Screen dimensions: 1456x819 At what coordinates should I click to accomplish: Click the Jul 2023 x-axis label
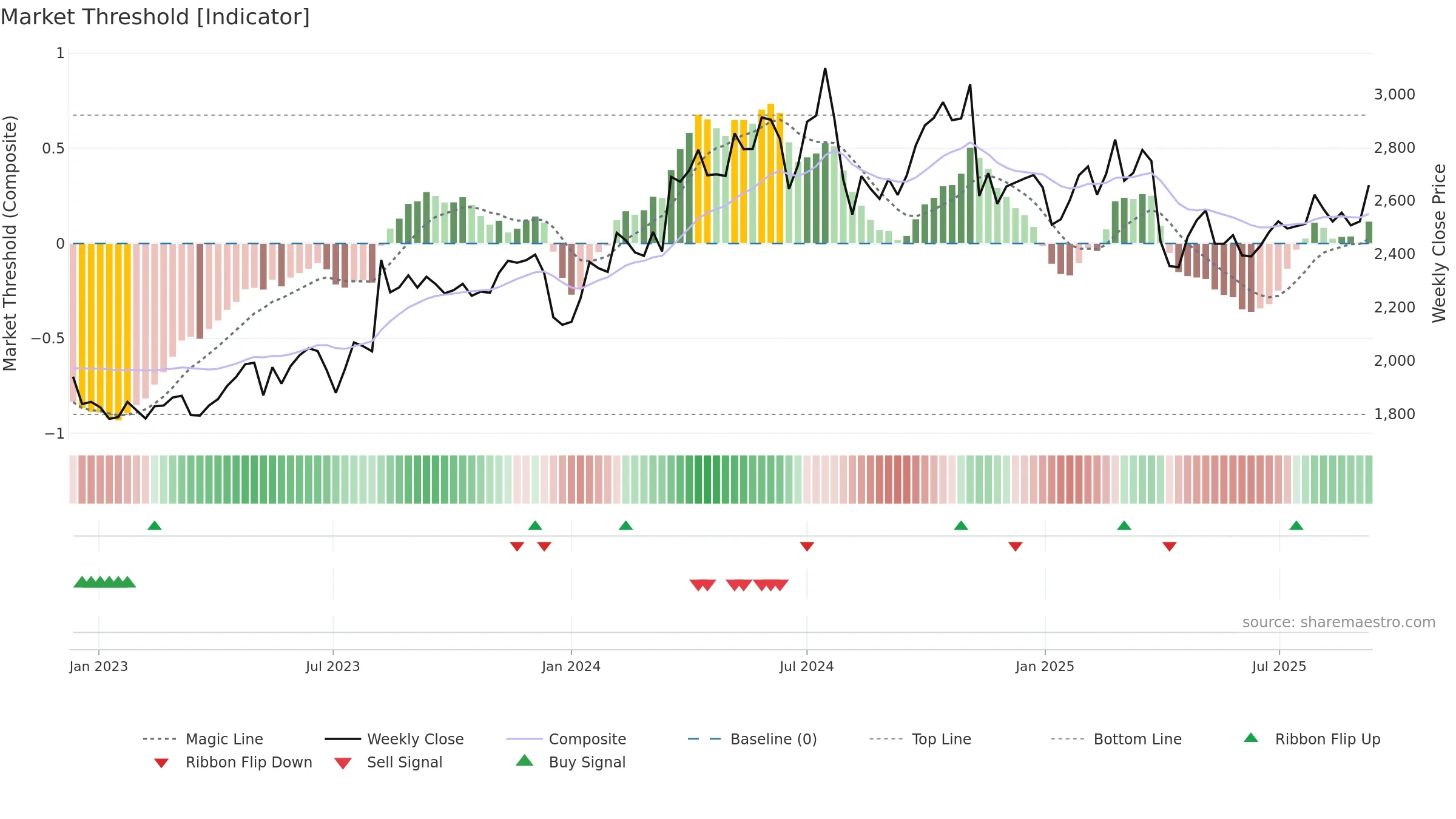point(333,667)
